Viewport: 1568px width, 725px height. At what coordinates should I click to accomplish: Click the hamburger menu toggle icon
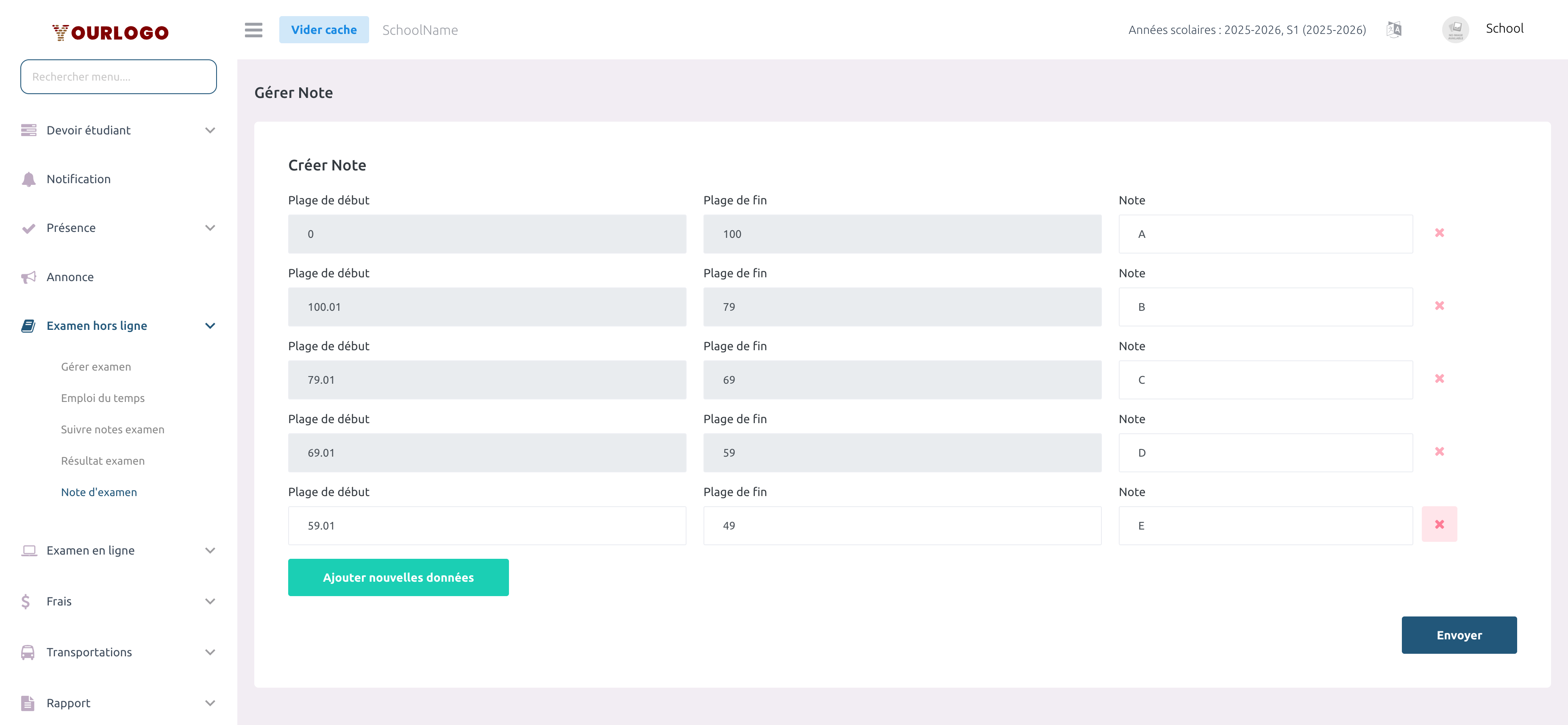253,30
